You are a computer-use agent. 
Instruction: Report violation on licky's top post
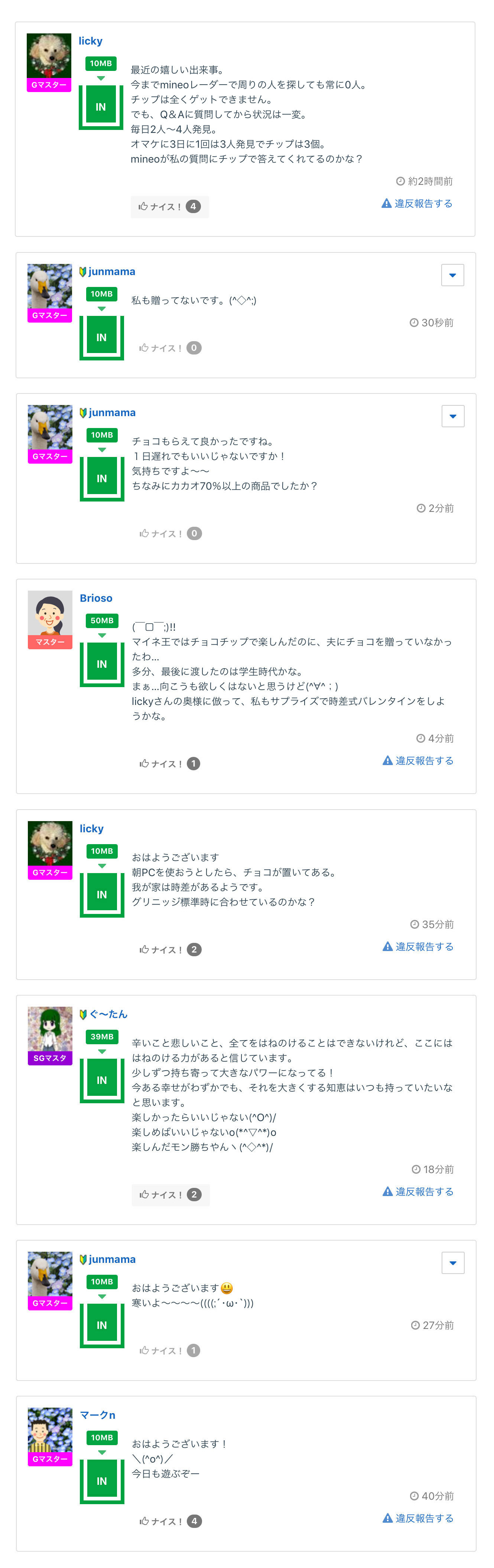point(417,203)
